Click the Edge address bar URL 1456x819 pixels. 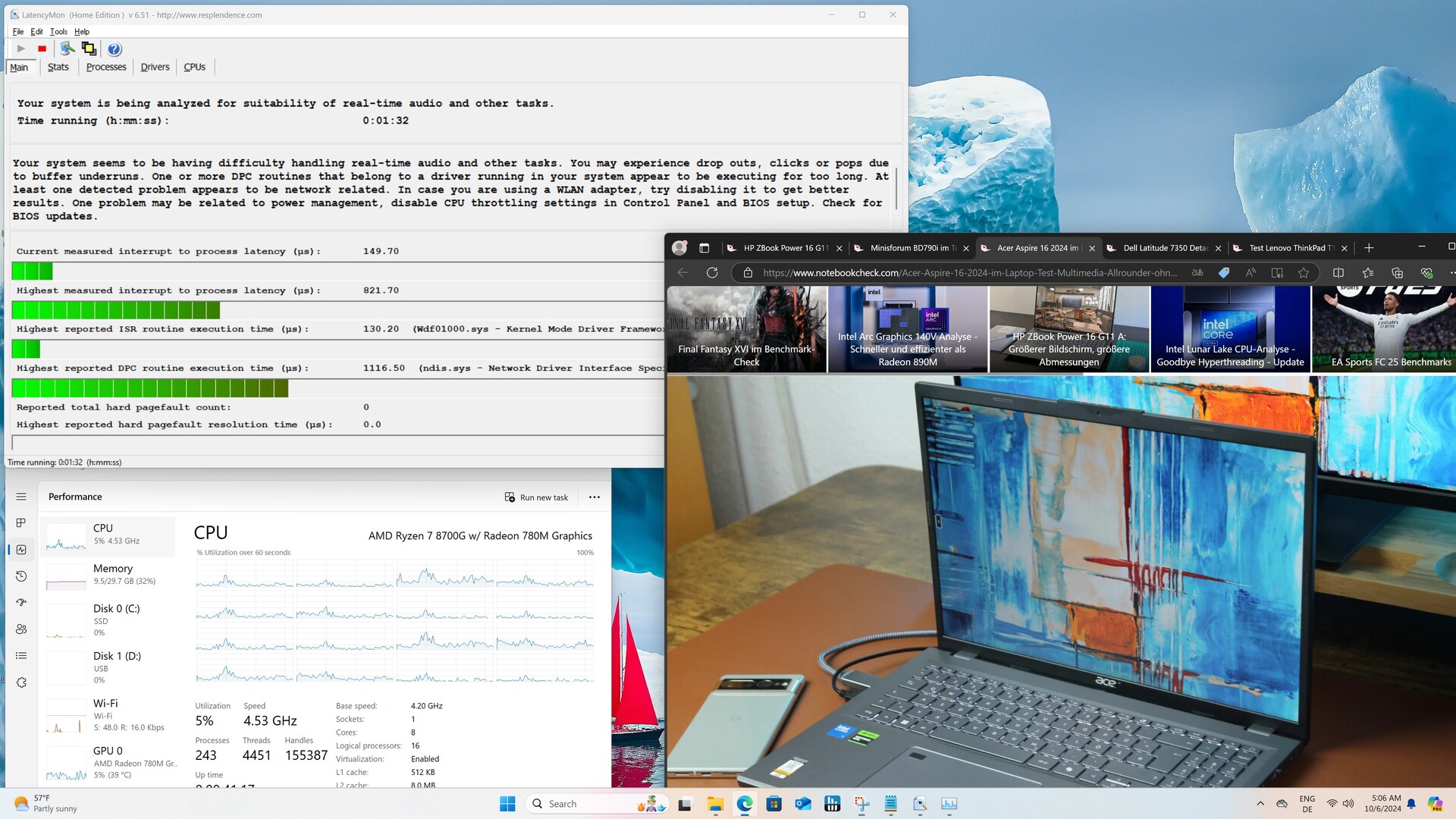pos(970,273)
